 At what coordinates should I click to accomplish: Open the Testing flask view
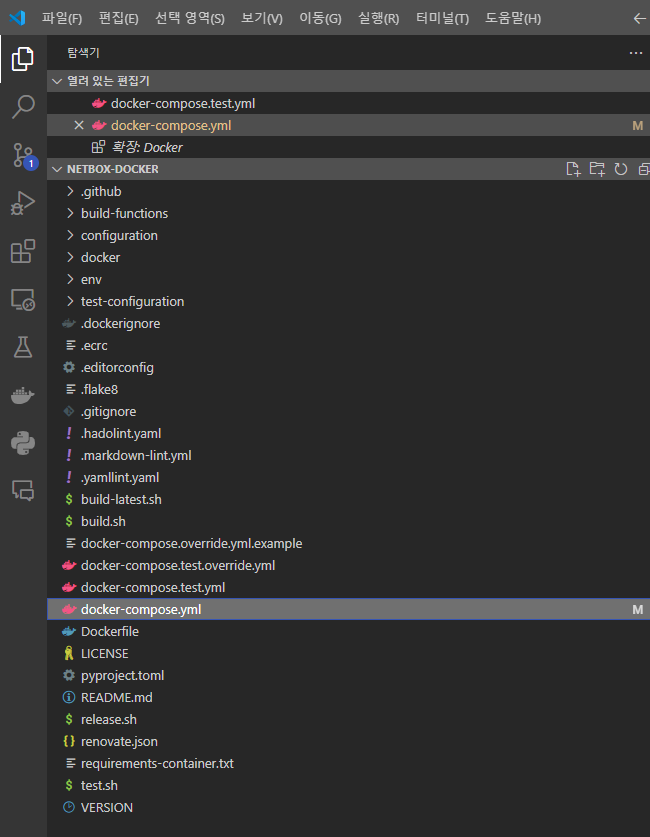22,347
